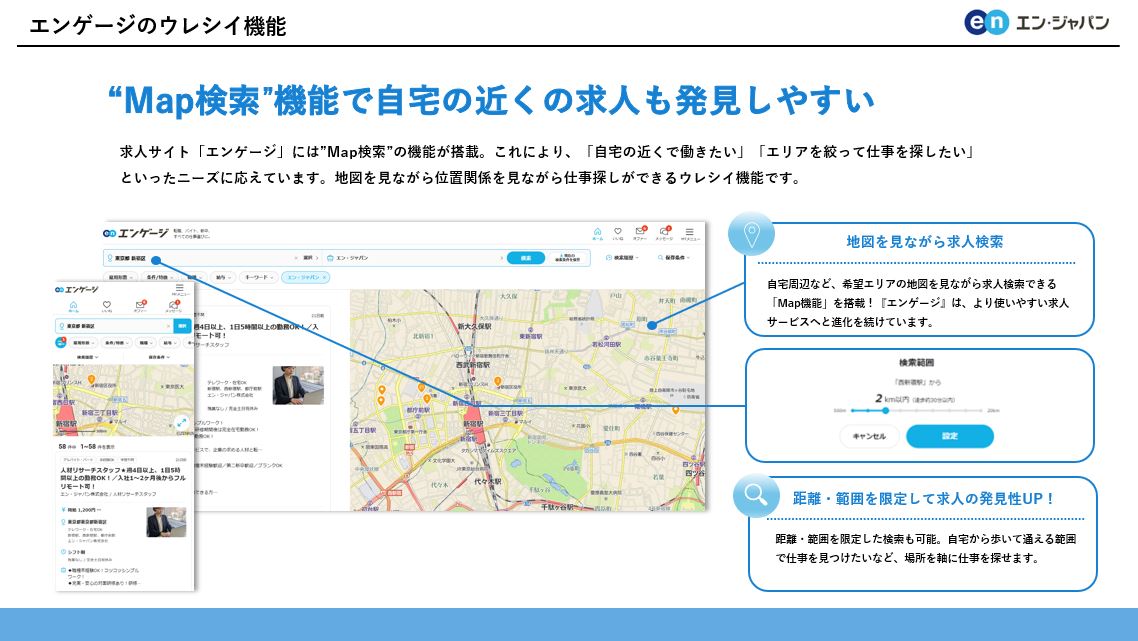Open the hamburger menu in the mobile view
The height and width of the screenshot is (641, 1138).
tap(179, 287)
